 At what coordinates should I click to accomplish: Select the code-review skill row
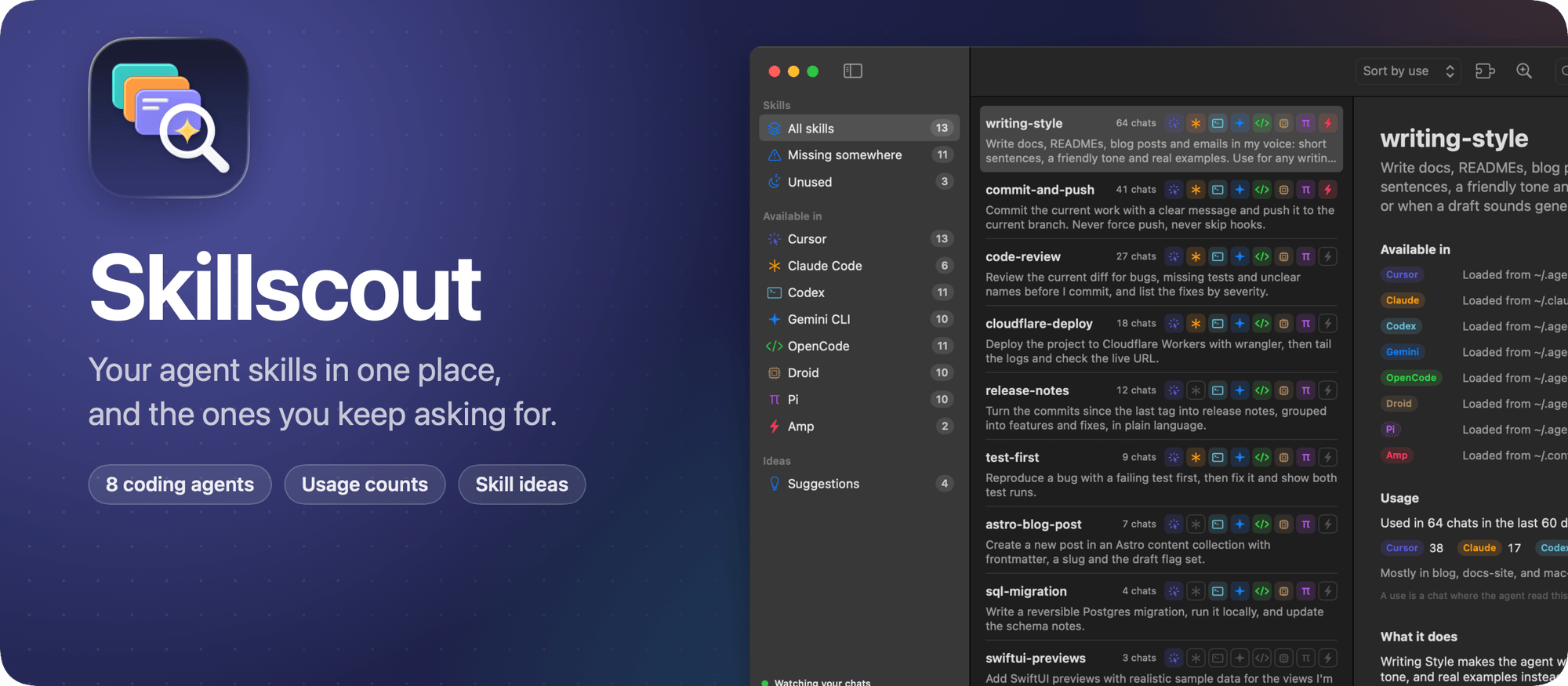pos(1161,273)
